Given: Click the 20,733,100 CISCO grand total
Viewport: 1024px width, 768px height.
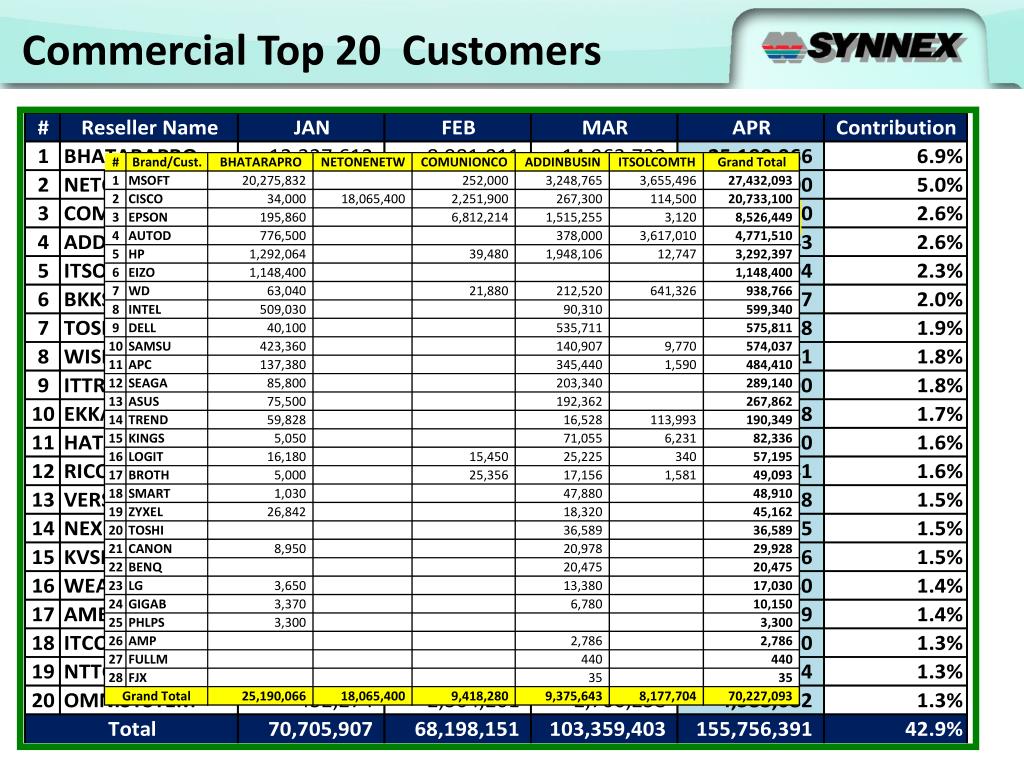Looking at the screenshot, I should pyautogui.click(x=760, y=199).
